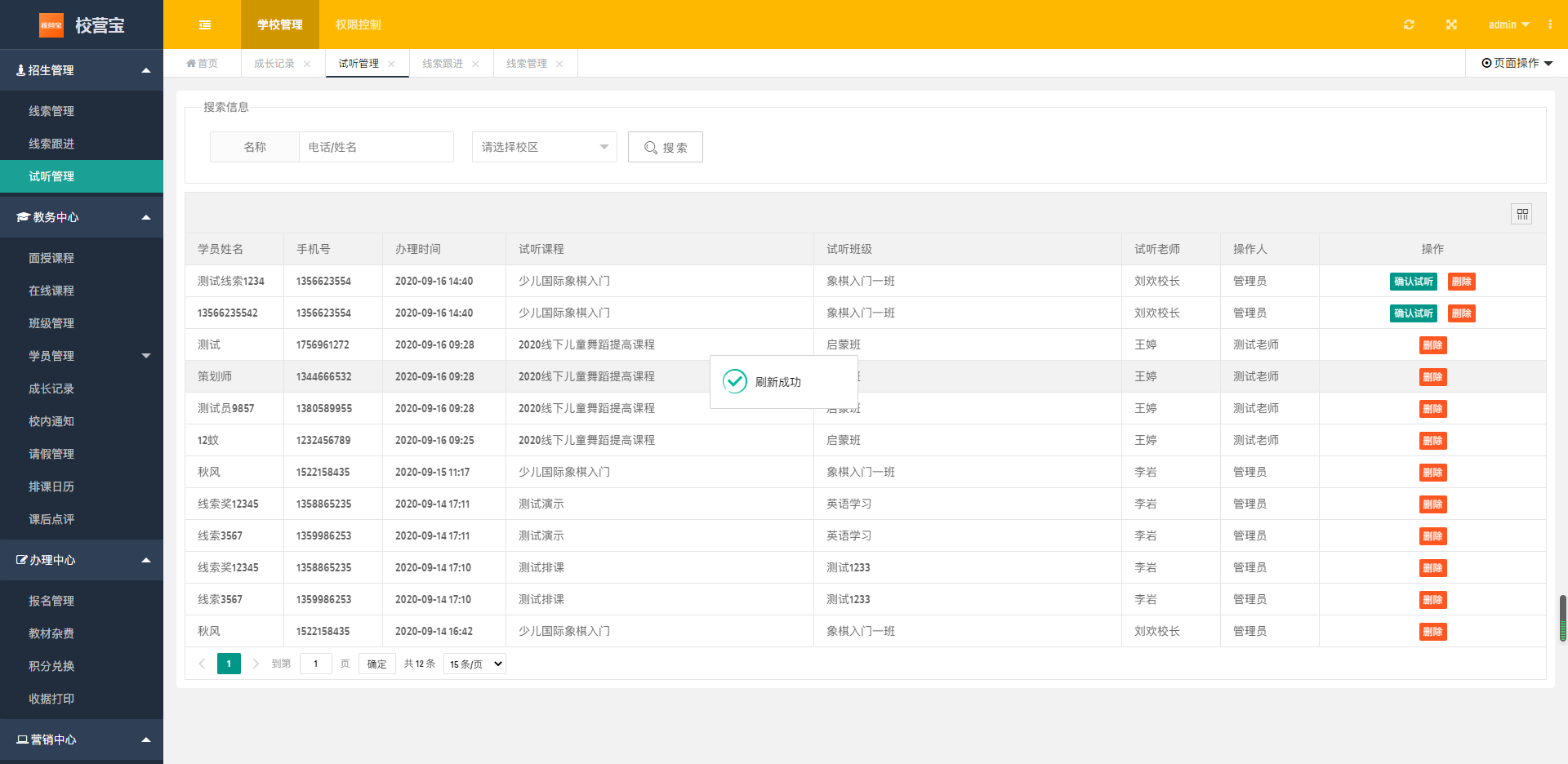The width and height of the screenshot is (1568, 764).
Task: Open 报名管理 in sidebar
Action: point(82,601)
